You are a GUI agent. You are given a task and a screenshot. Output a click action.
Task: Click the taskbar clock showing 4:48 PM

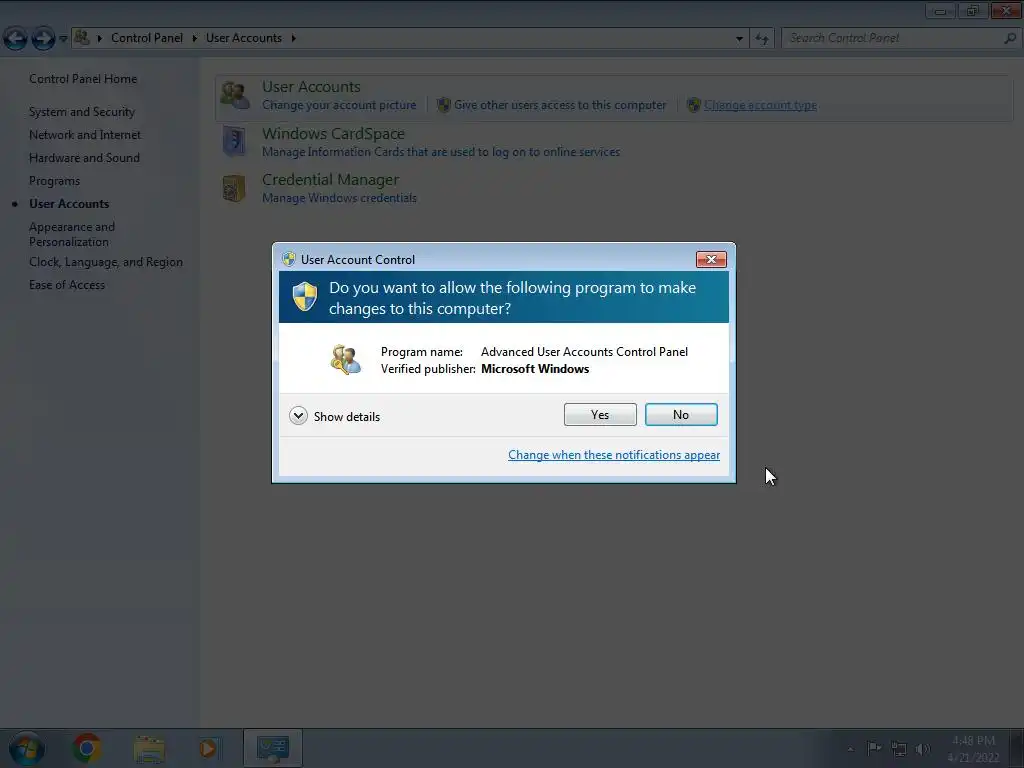973,749
